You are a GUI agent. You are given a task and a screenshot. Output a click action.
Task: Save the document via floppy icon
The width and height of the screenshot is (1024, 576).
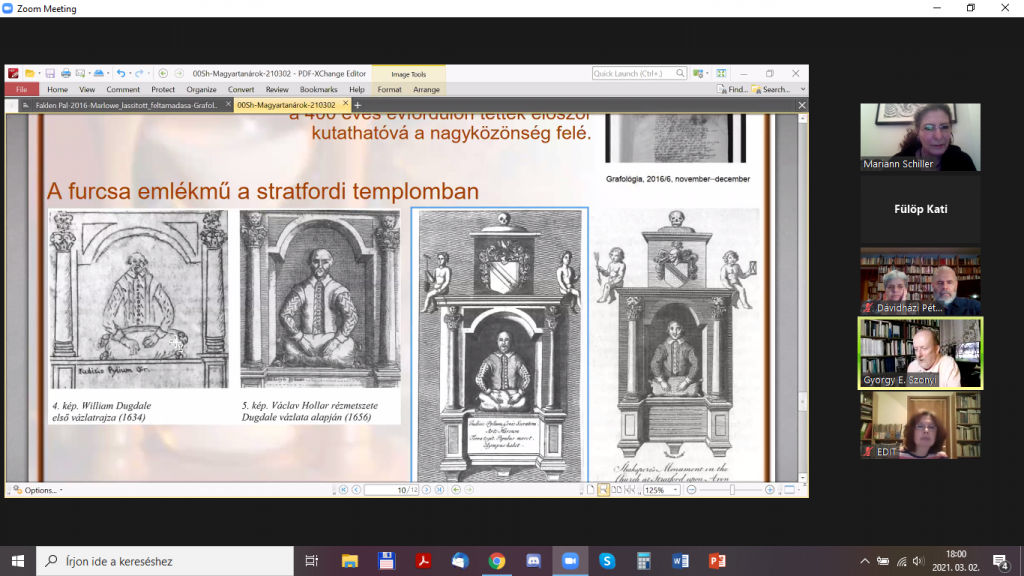(x=50, y=74)
